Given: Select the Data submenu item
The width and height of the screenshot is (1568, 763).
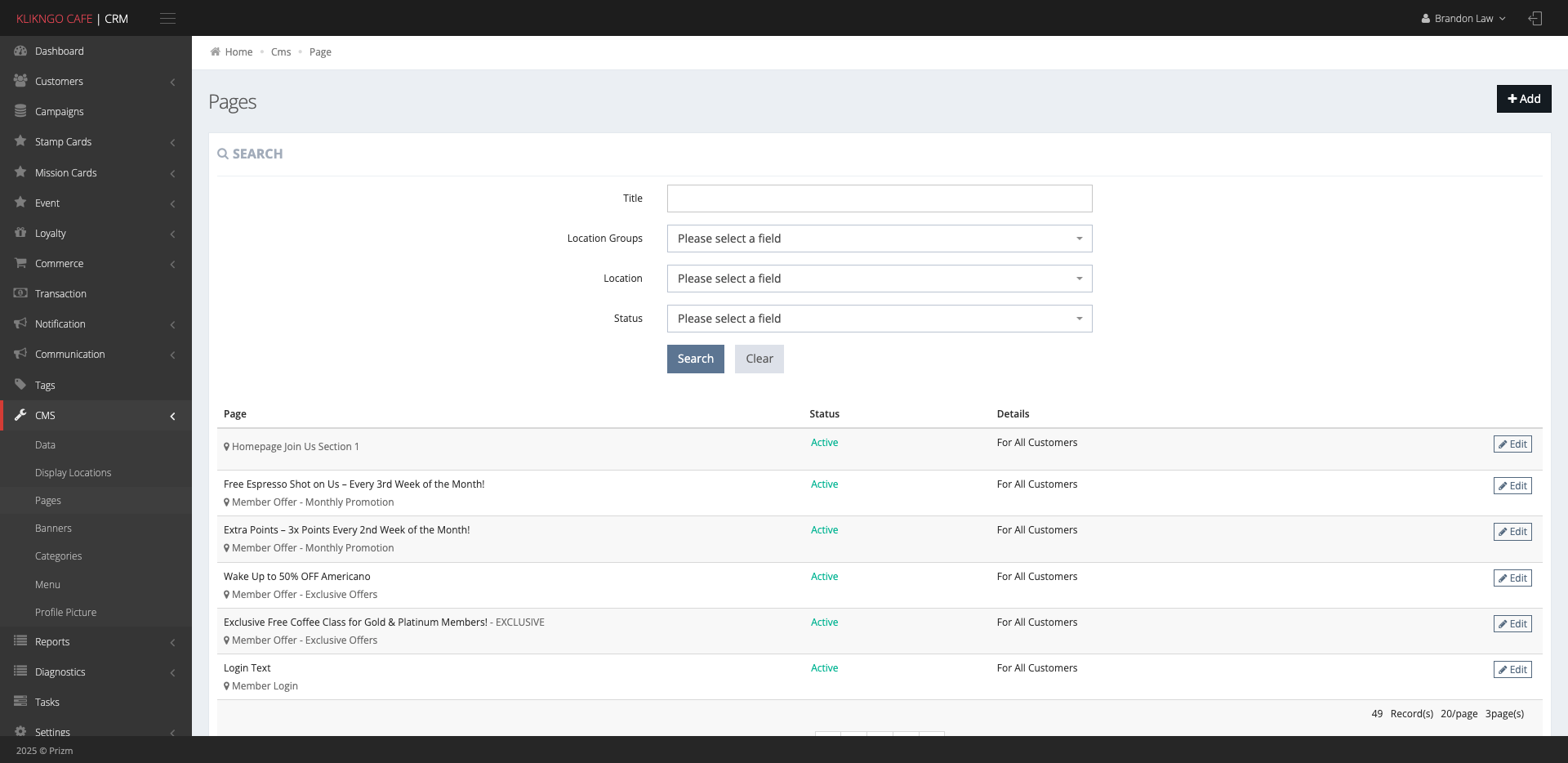Looking at the screenshot, I should point(45,445).
